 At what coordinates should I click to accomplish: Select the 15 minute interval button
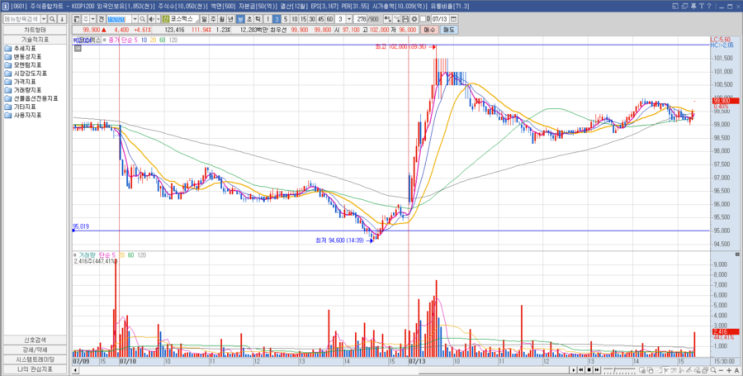[303, 19]
